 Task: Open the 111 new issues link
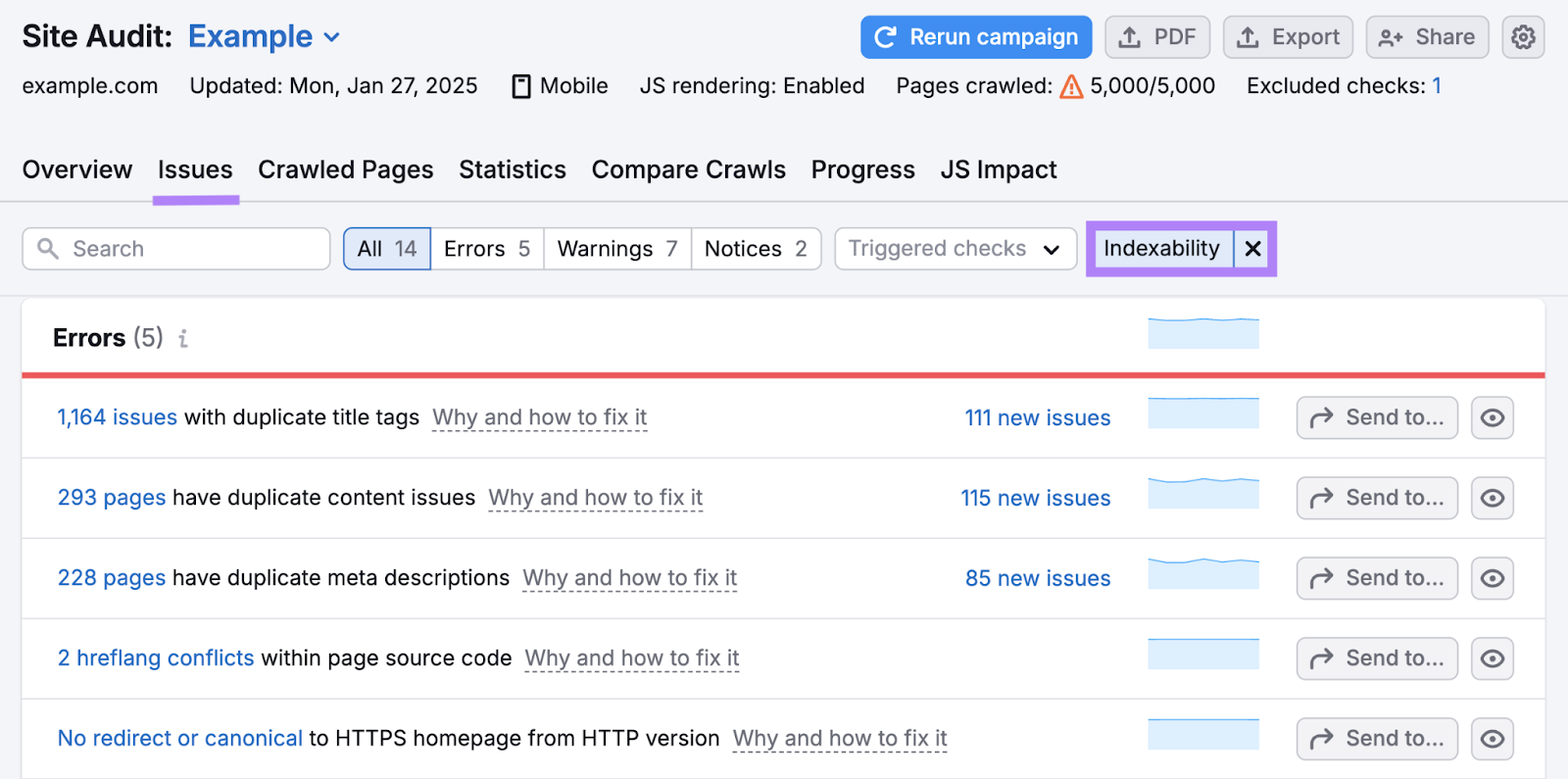[1038, 418]
